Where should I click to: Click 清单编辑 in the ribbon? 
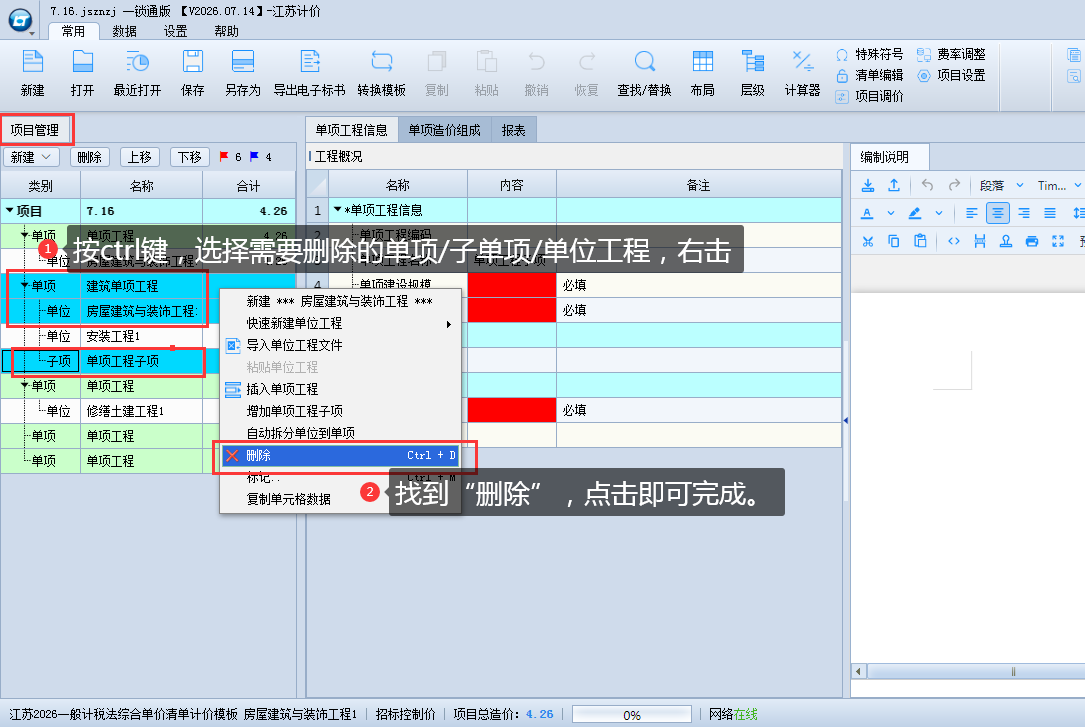[870, 75]
